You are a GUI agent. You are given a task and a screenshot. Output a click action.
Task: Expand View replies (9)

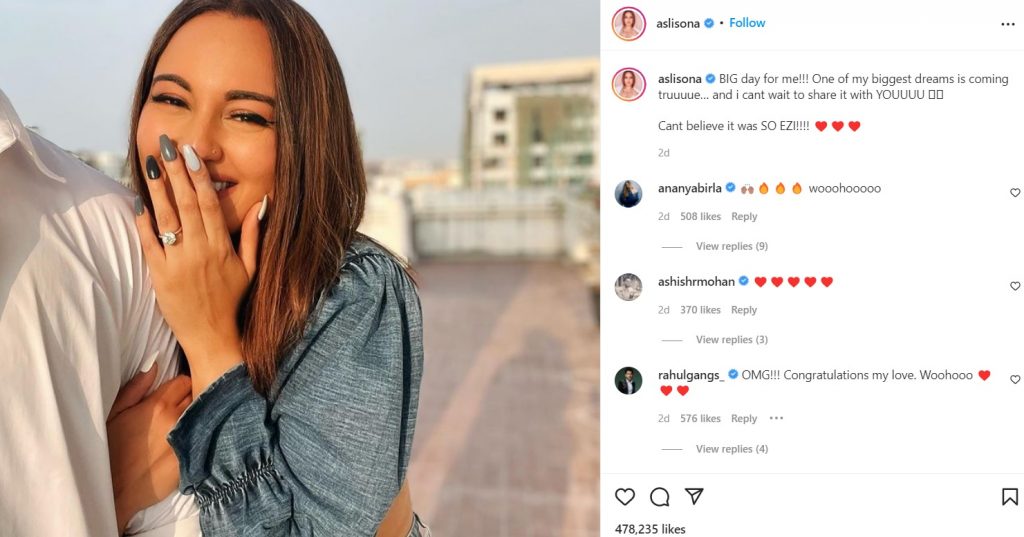(731, 246)
